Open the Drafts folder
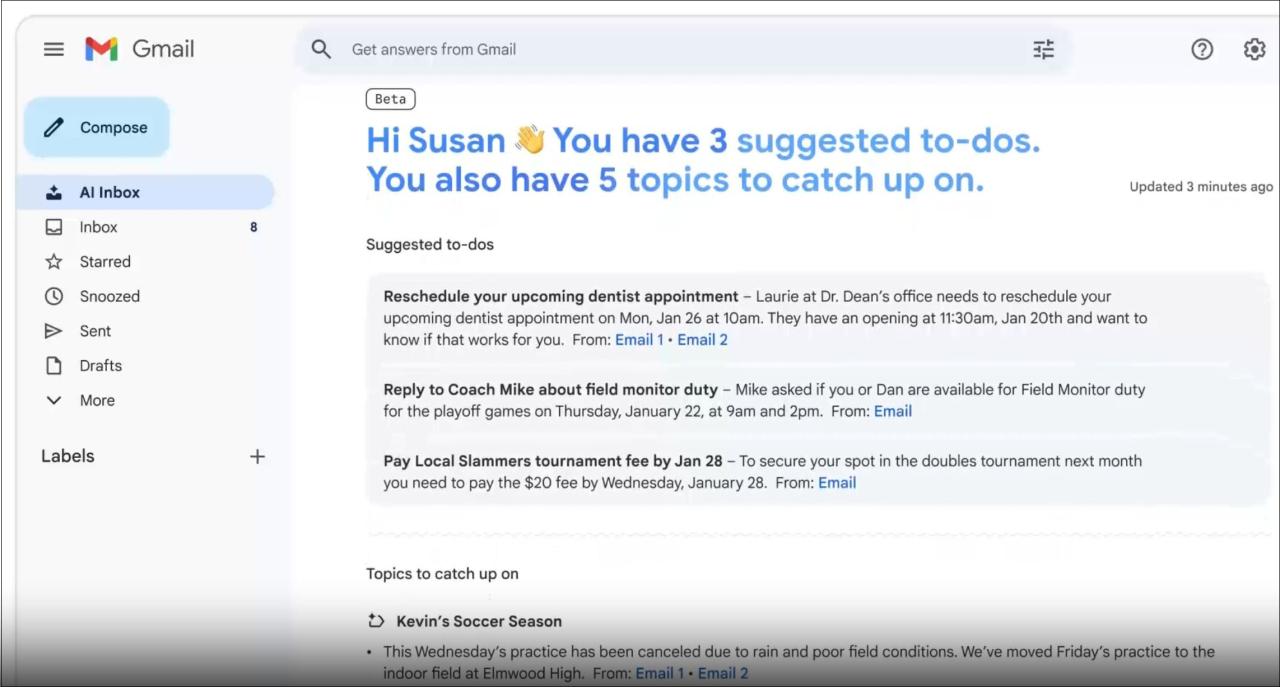The height and width of the screenshot is (687, 1280). [x=100, y=365]
